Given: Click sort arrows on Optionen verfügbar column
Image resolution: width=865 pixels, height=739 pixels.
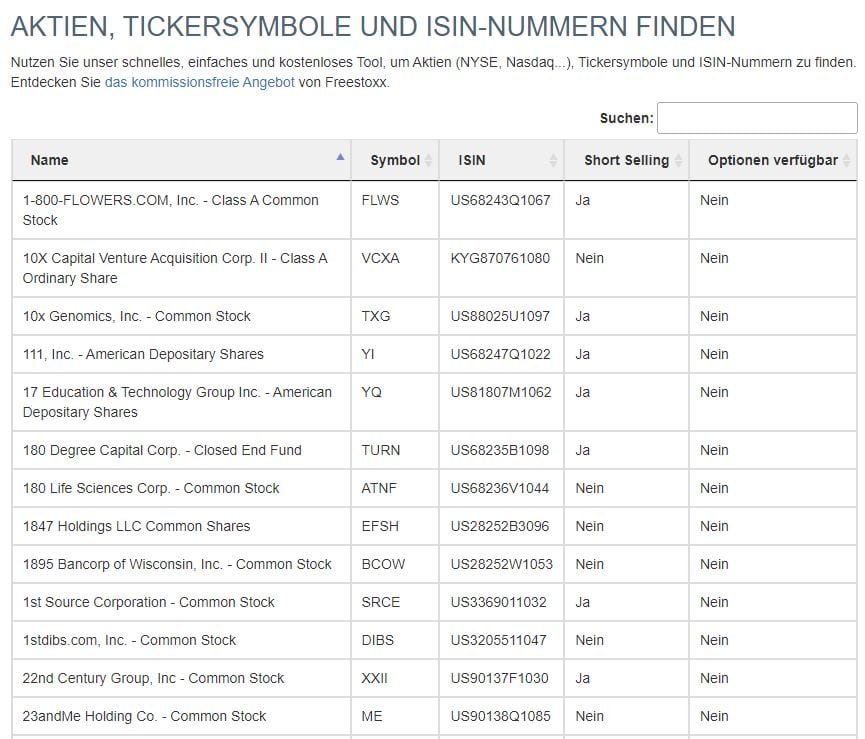Looking at the screenshot, I should 848,160.
